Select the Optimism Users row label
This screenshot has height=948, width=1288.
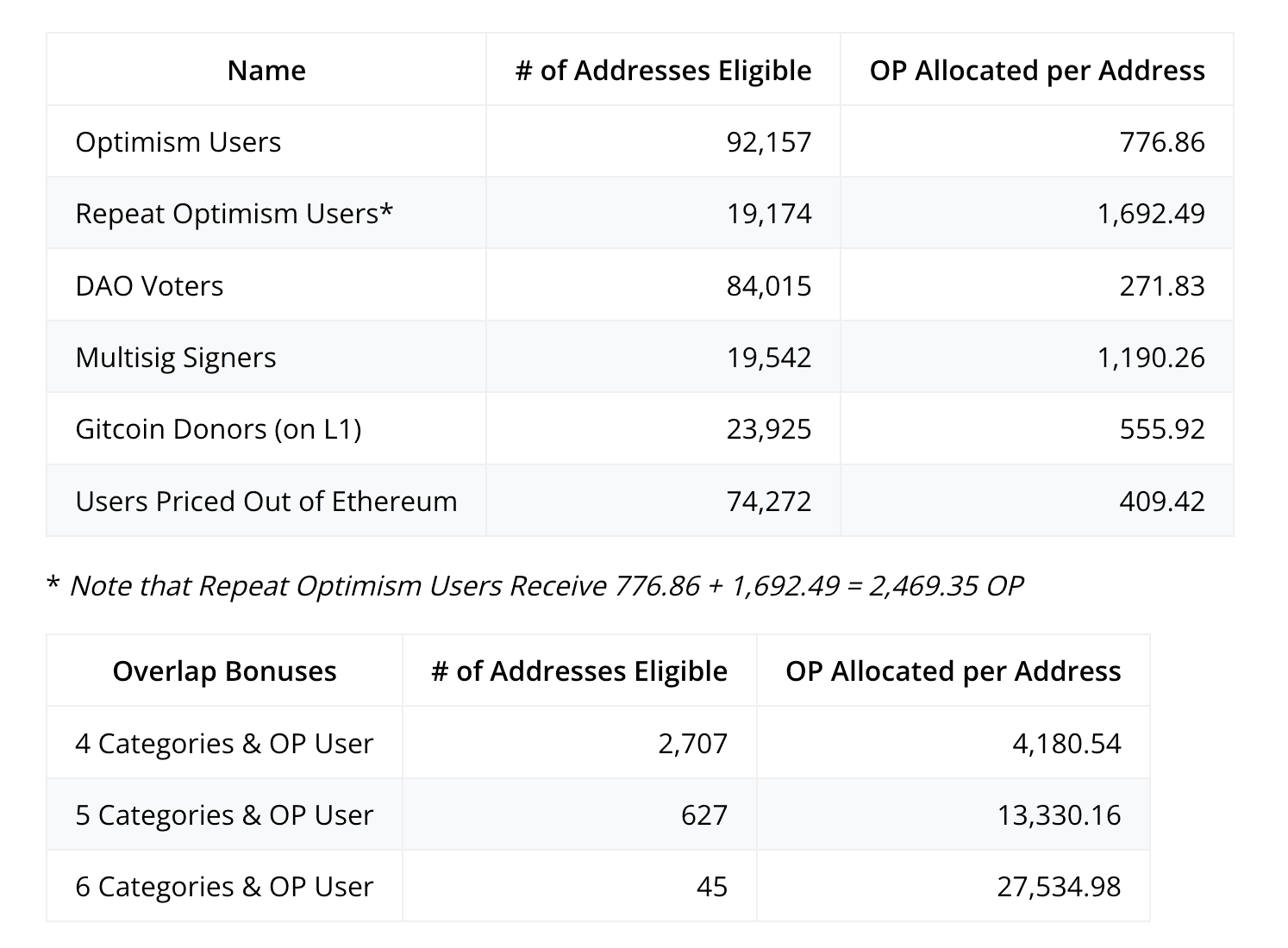pos(178,142)
